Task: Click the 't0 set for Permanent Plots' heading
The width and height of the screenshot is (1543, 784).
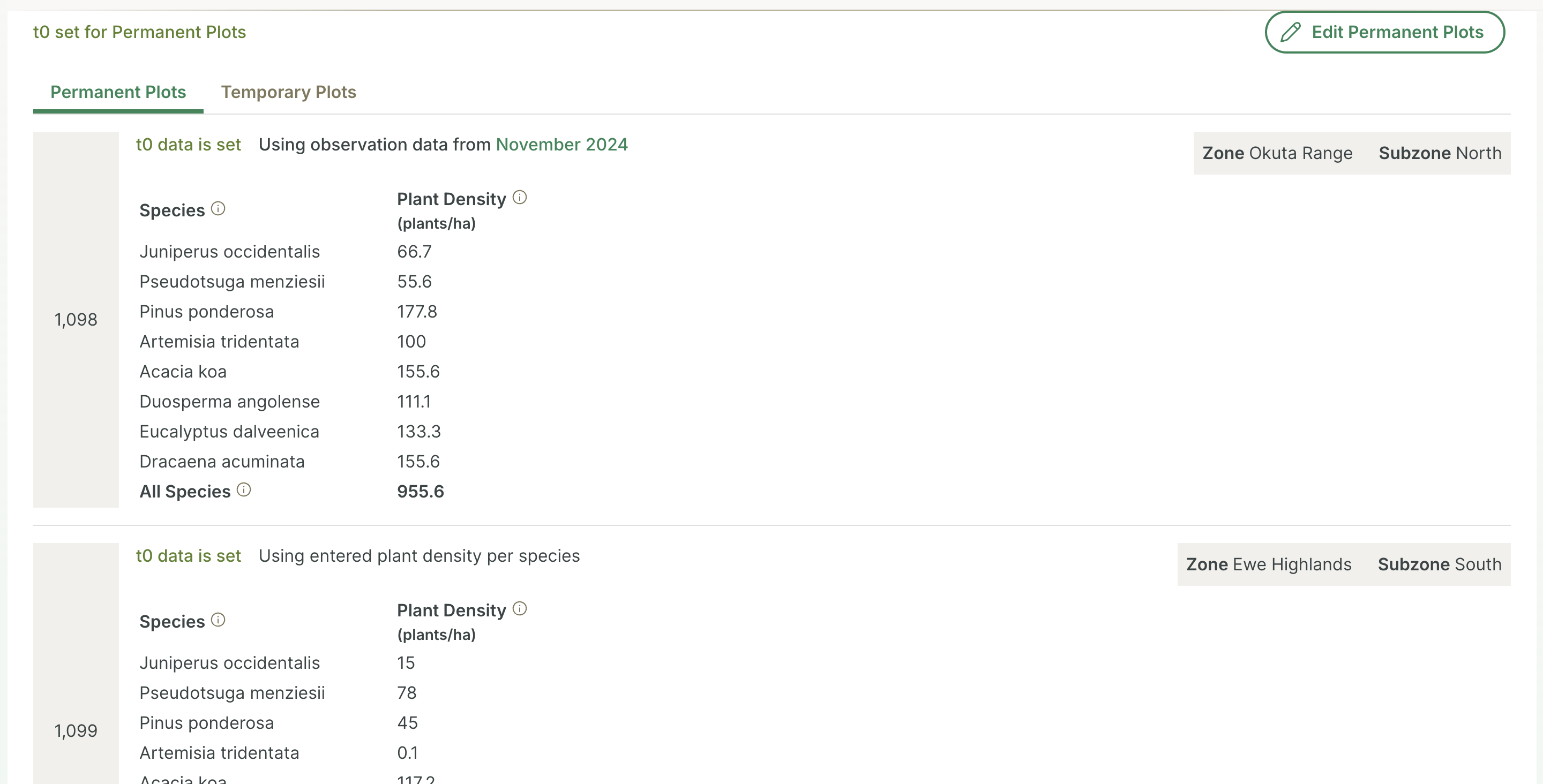Action: 139,32
